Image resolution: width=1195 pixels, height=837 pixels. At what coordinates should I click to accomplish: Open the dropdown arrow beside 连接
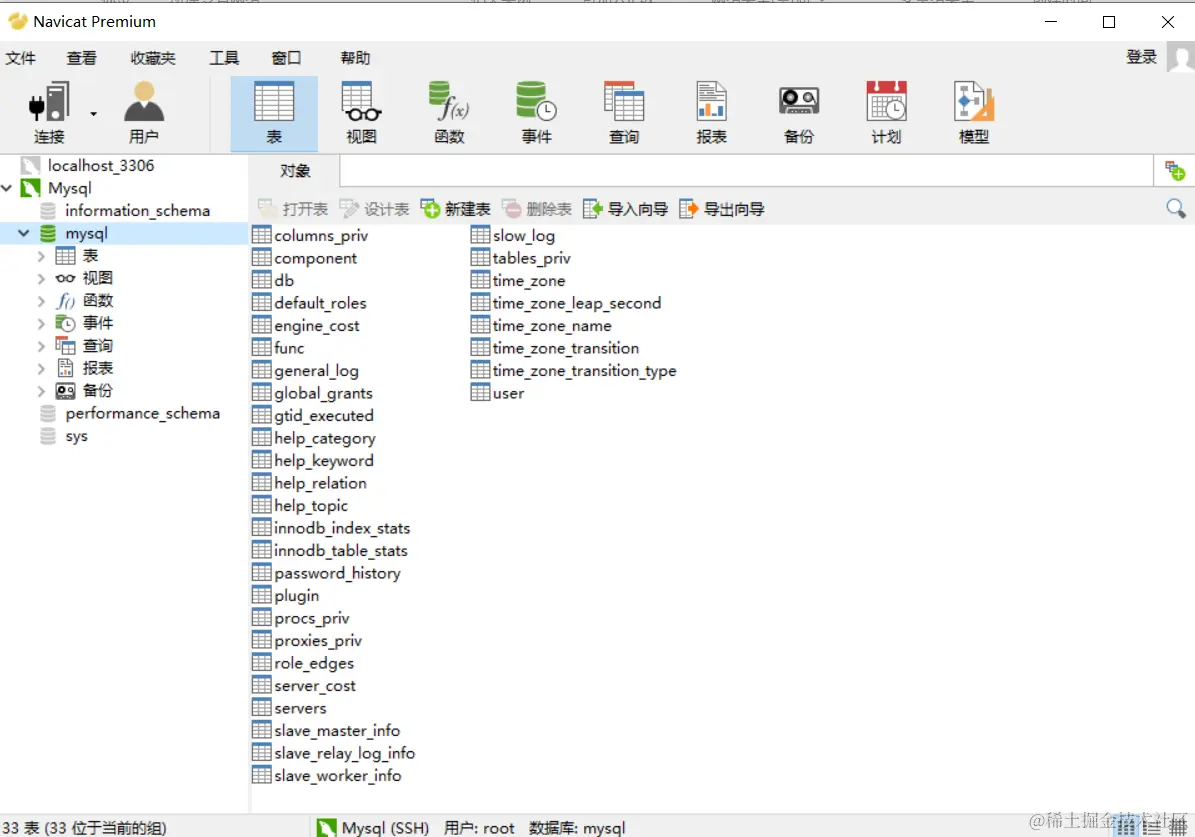pos(94,114)
